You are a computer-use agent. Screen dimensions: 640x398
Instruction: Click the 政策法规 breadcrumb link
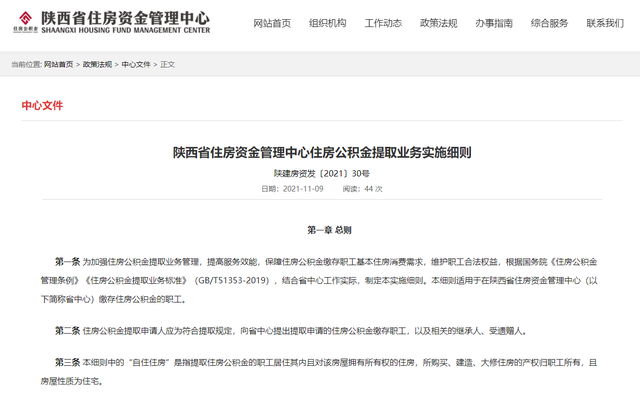click(97, 64)
